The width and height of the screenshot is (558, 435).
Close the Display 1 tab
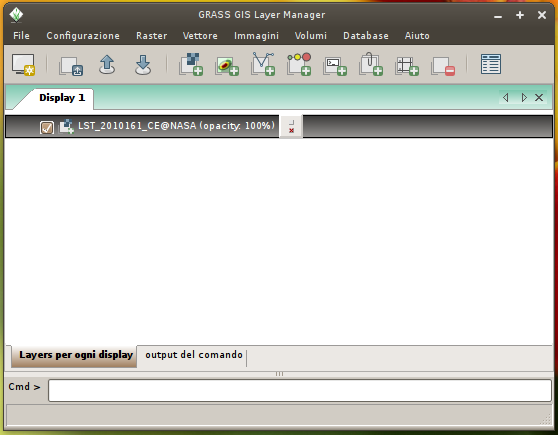[x=539, y=98]
